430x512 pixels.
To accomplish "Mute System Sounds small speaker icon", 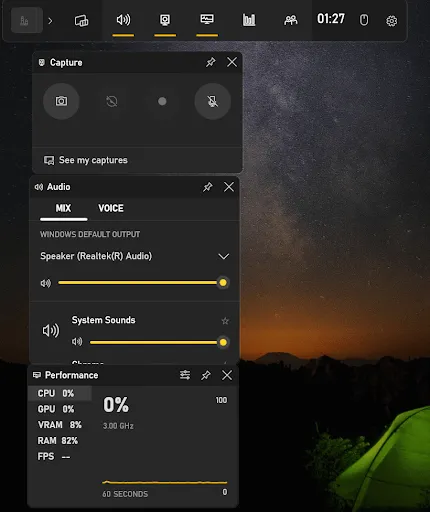I will pos(77,342).
